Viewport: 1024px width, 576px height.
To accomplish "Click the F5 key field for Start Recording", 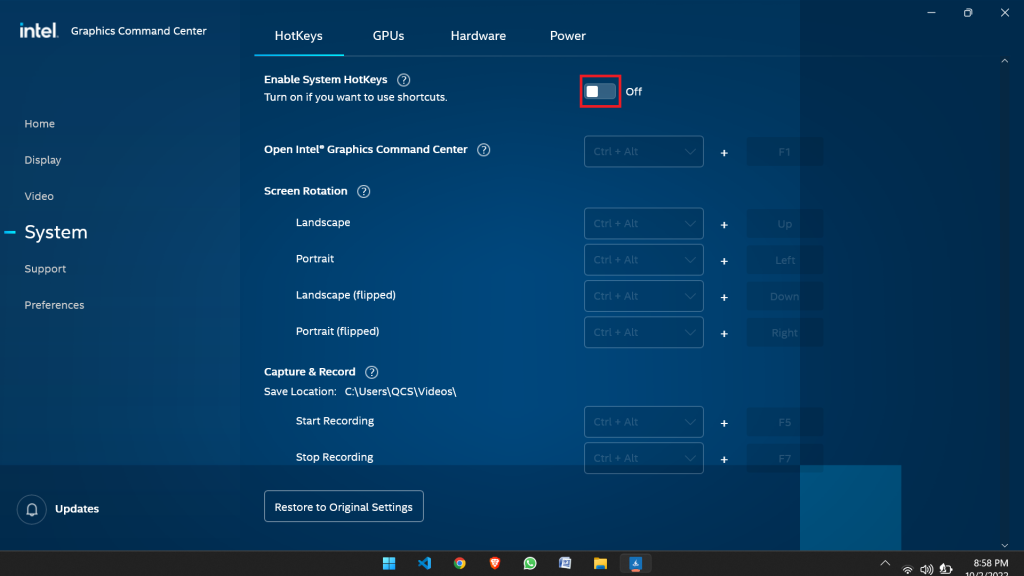I will click(784, 423).
